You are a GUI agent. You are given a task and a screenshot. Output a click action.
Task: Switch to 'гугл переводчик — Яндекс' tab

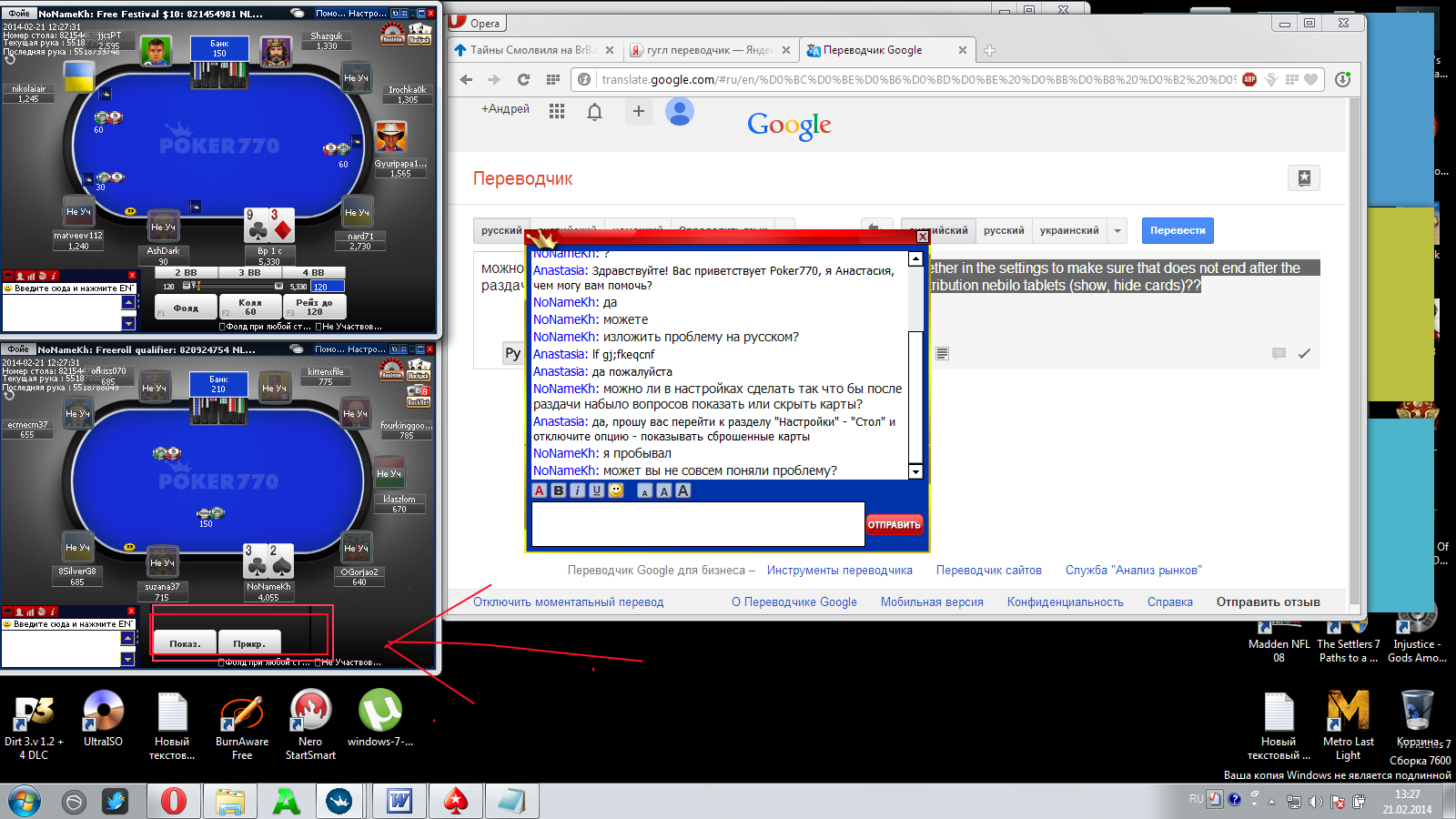[709, 50]
